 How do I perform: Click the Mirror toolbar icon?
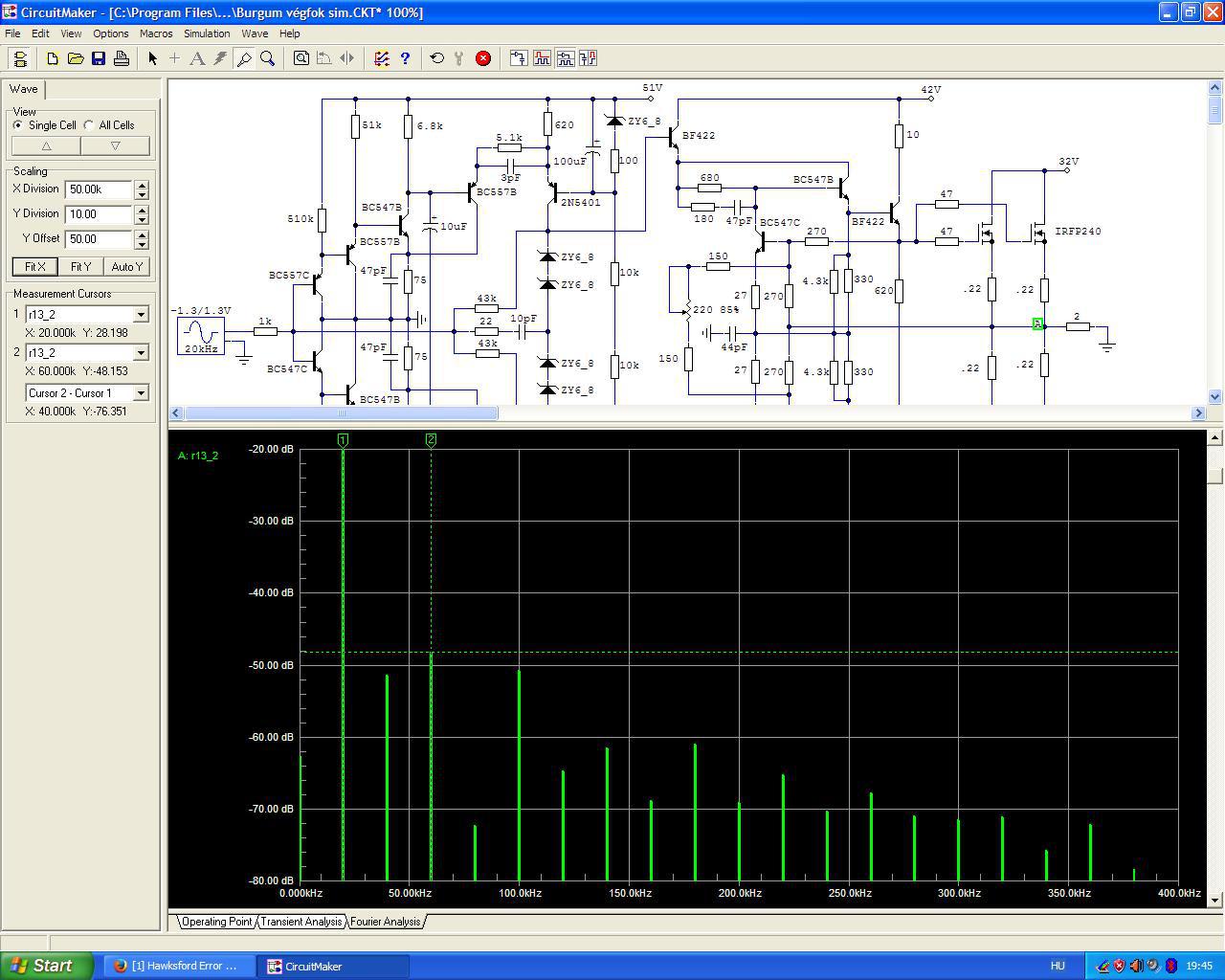pos(347,58)
